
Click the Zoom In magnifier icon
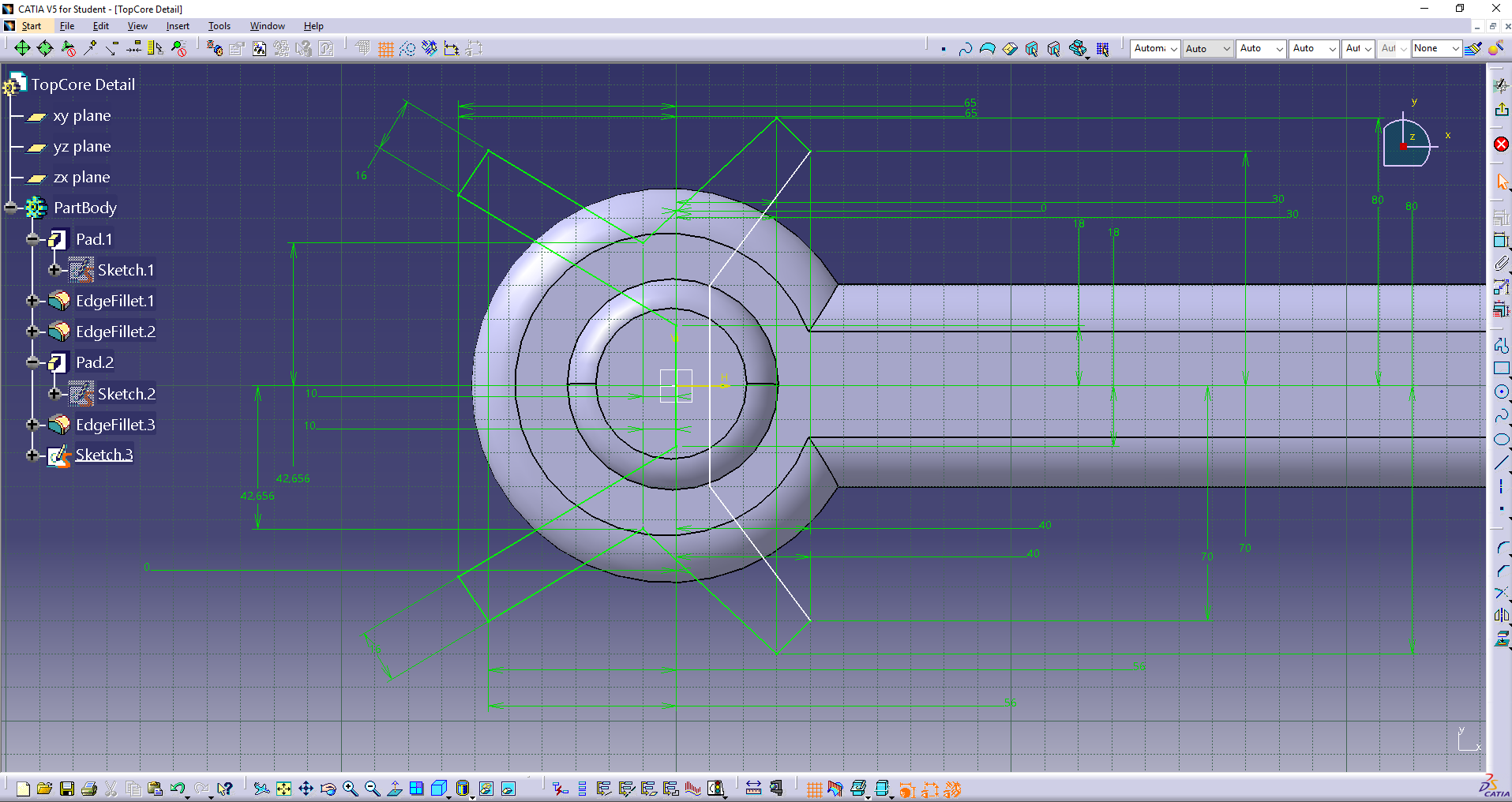[350, 789]
